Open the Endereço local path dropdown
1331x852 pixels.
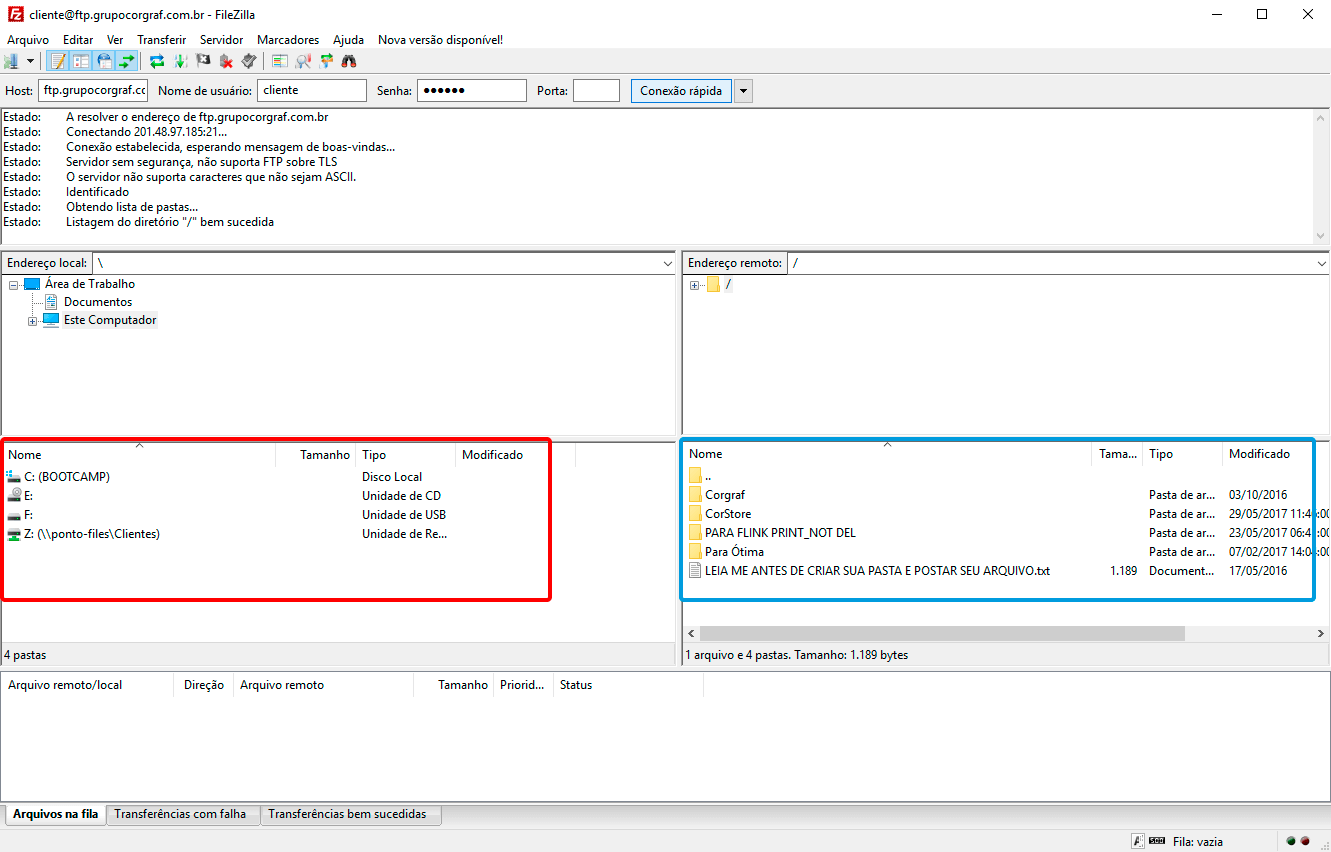(668, 263)
